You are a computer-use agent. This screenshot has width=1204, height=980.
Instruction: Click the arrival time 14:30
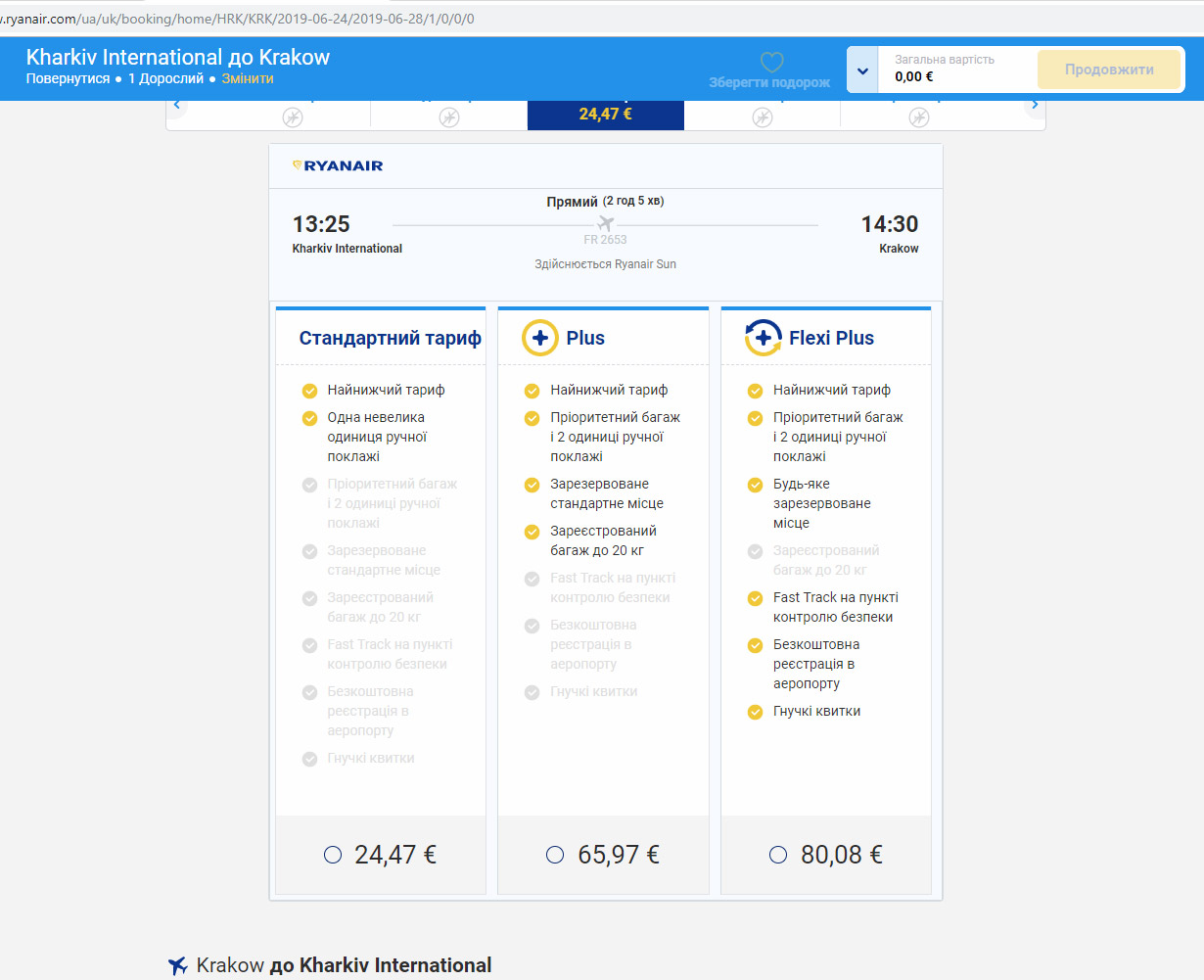[x=890, y=224]
